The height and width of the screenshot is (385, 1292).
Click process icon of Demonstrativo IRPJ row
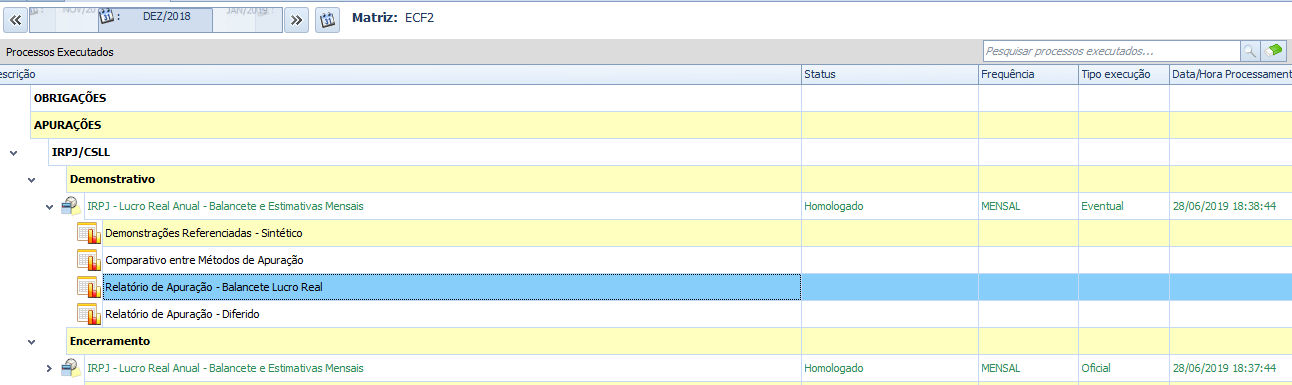click(x=70, y=206)
